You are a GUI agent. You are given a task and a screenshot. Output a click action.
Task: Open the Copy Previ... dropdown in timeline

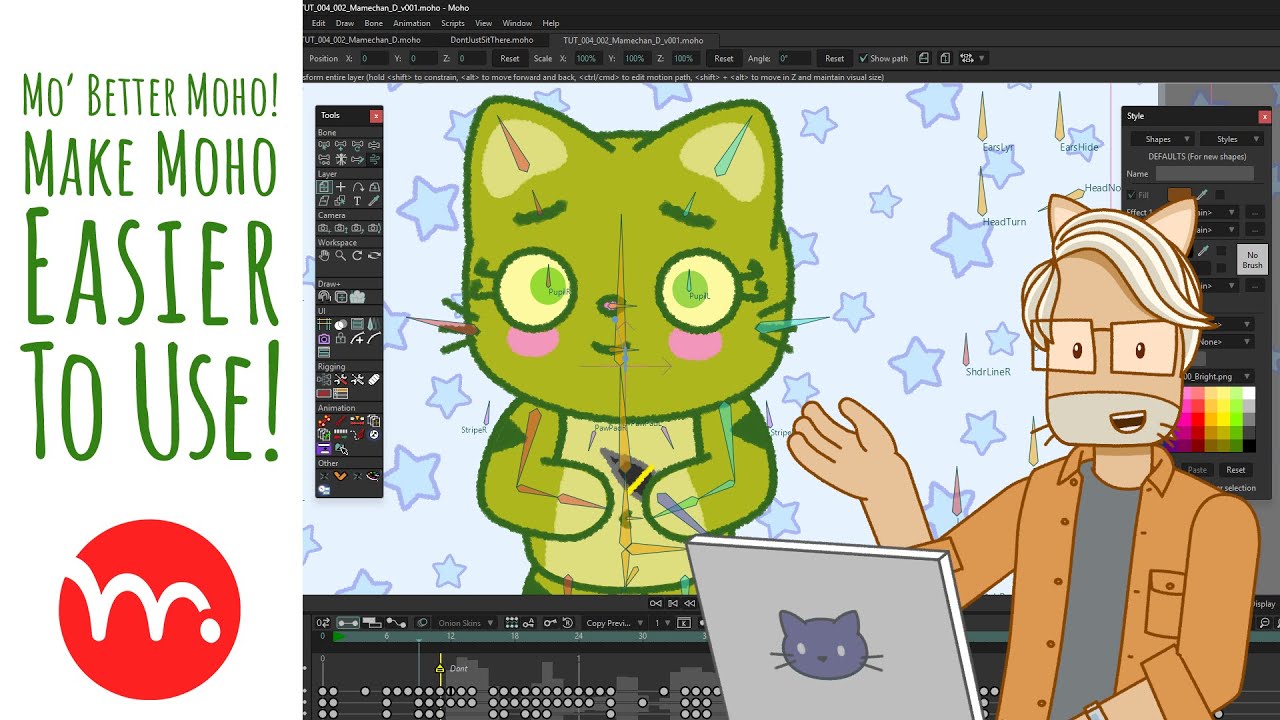(614, 622)
